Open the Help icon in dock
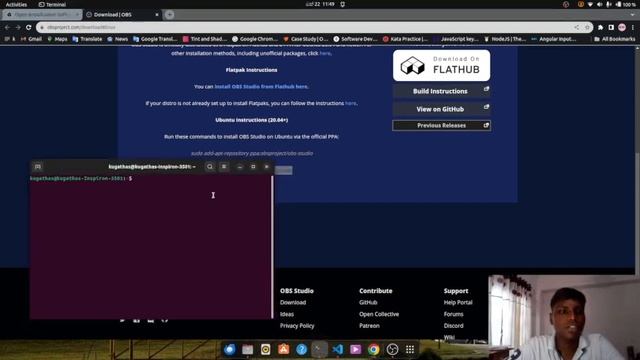The height and width of the screenshot is (360, 640). pos(301,349)
